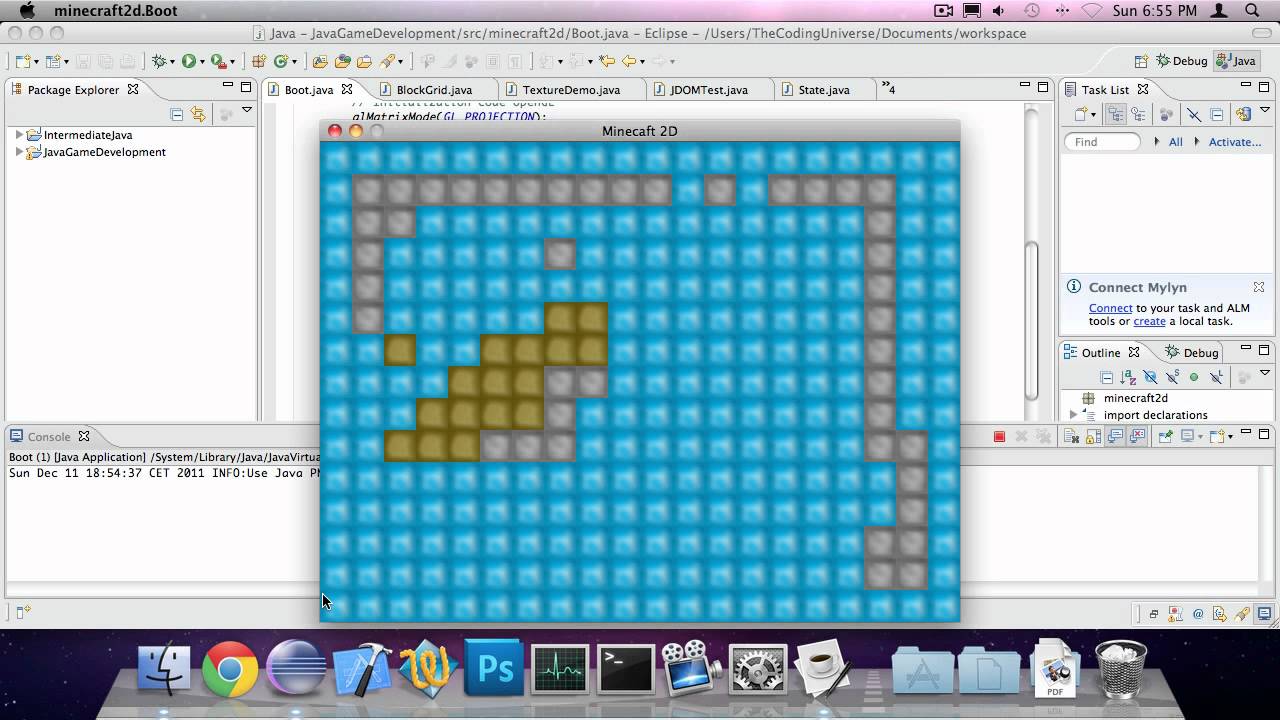This screenshot has width=1280, height=720.
Task: Toggle Scheduled presentation in Task List
Action: click(x=1138, y=114)
